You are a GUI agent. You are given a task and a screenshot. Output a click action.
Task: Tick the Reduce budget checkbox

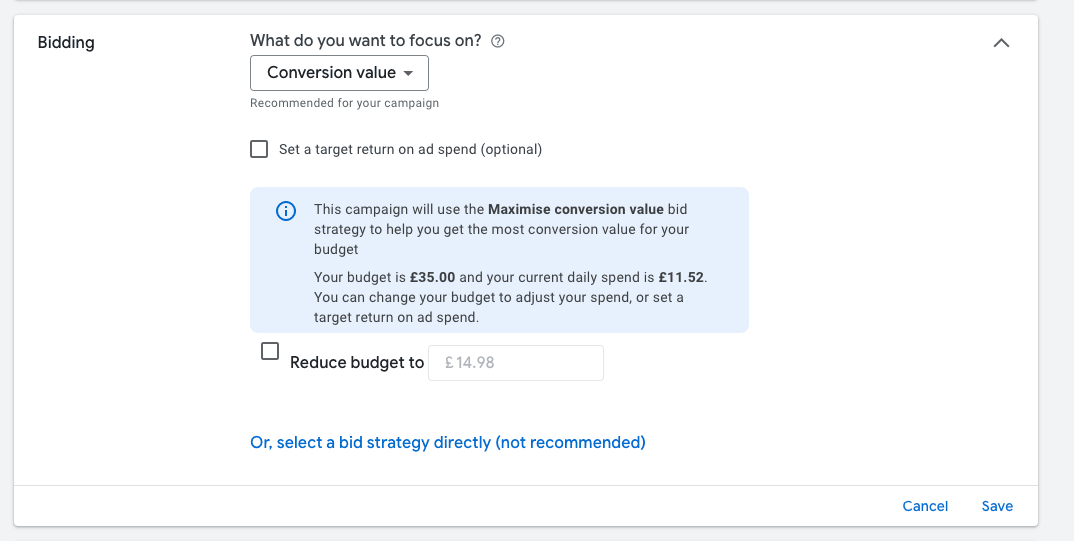270,352
